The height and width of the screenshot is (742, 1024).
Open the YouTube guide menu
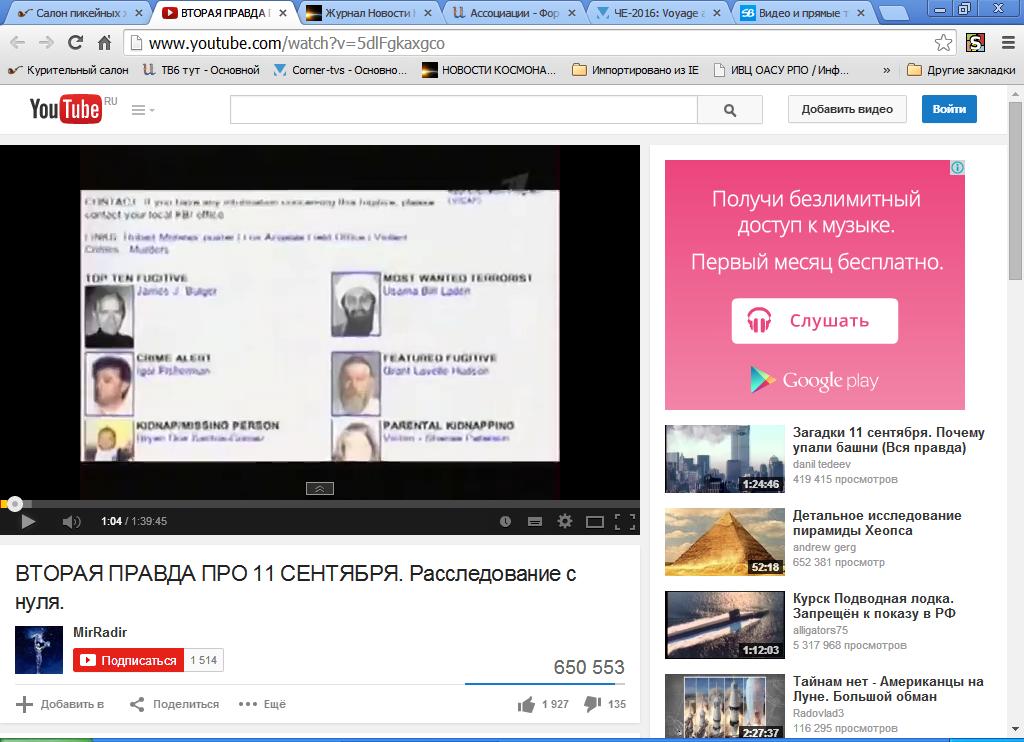(x=142, y=110)
